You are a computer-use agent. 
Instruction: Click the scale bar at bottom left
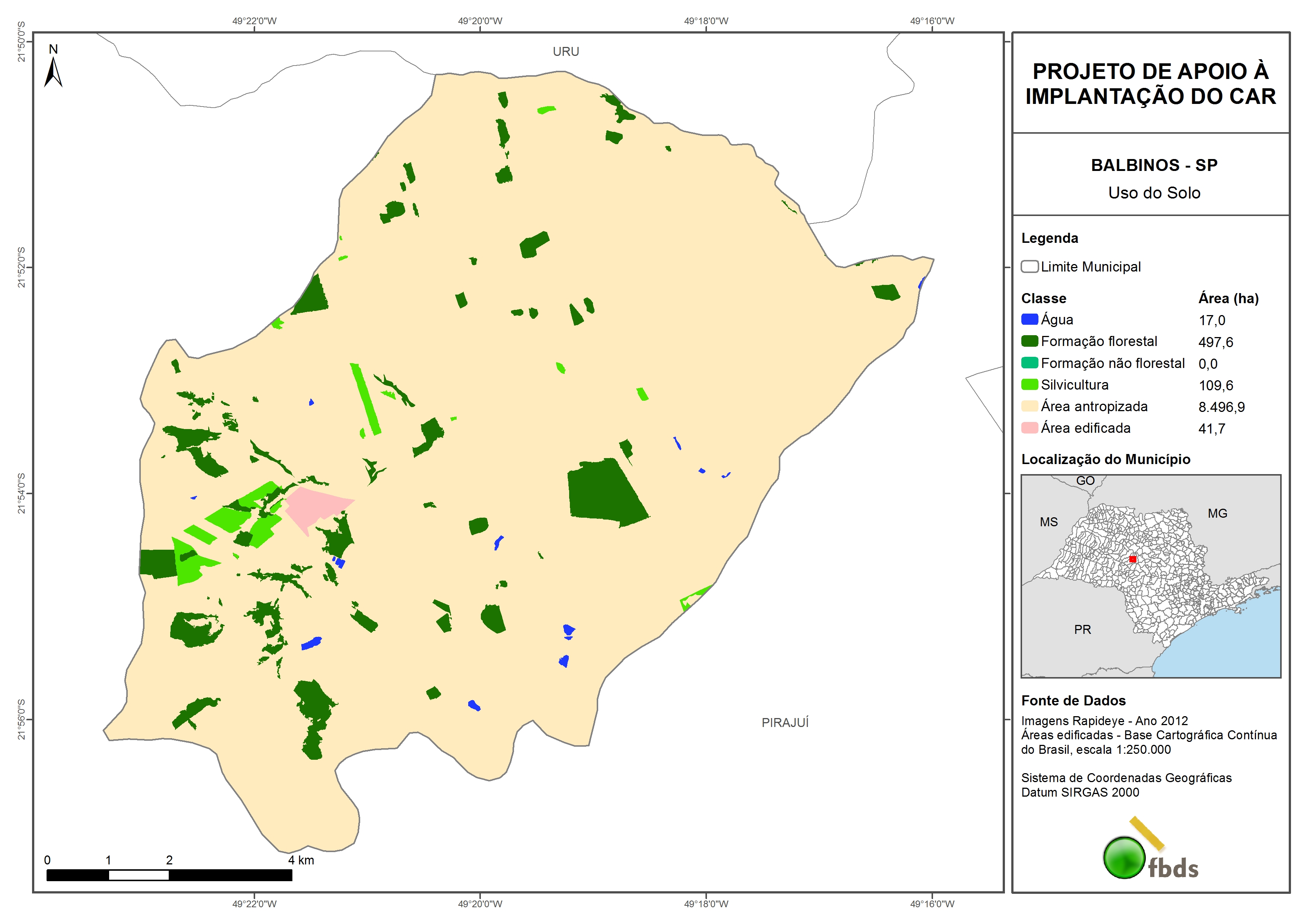pos(169,874)
